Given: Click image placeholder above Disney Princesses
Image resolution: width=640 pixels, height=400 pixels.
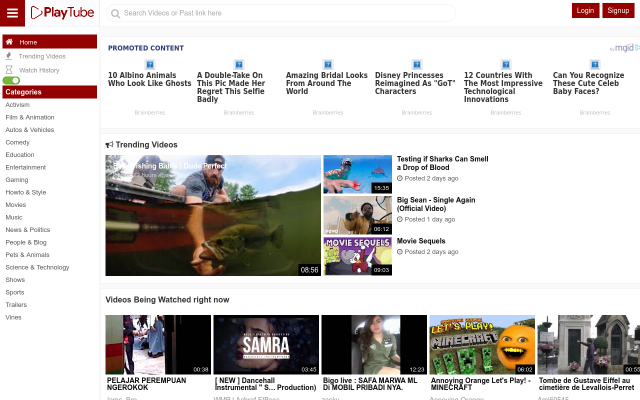Looking at the screenshot, I should (417, 64).
